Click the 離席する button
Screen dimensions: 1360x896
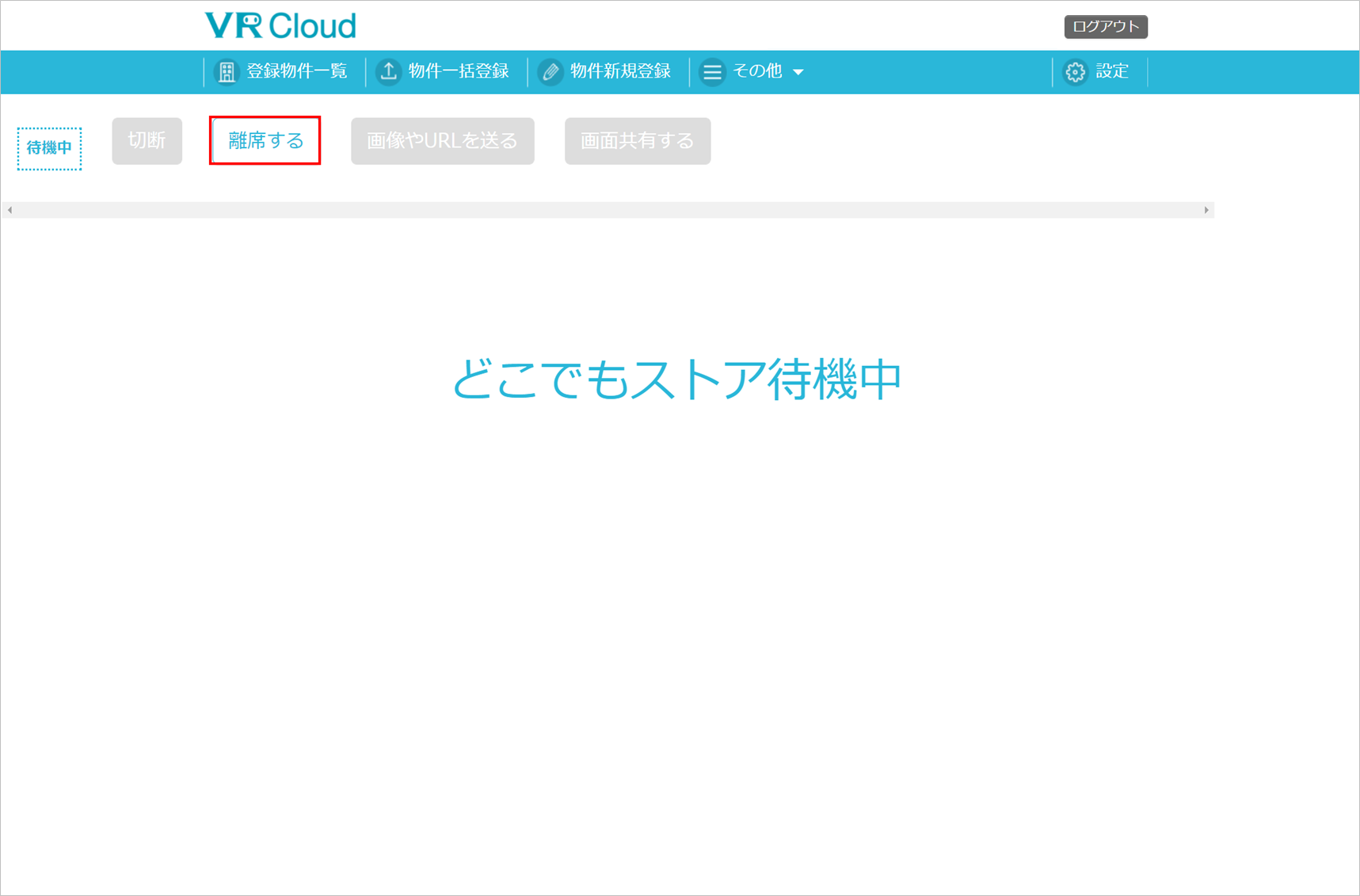(x=265, y=141)
